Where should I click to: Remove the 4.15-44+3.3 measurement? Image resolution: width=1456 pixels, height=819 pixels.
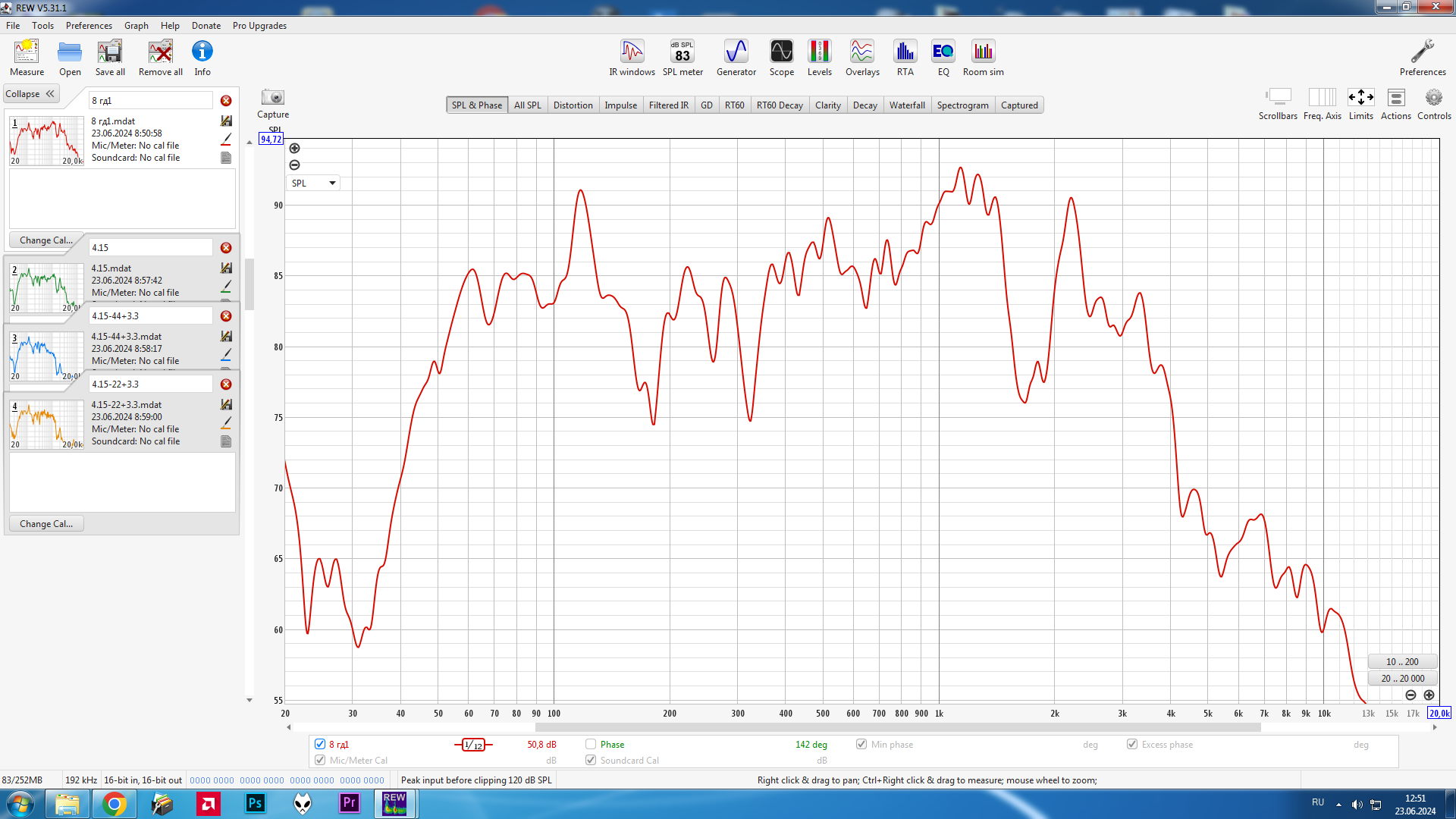pyautogui.click(x=226, y=316)
